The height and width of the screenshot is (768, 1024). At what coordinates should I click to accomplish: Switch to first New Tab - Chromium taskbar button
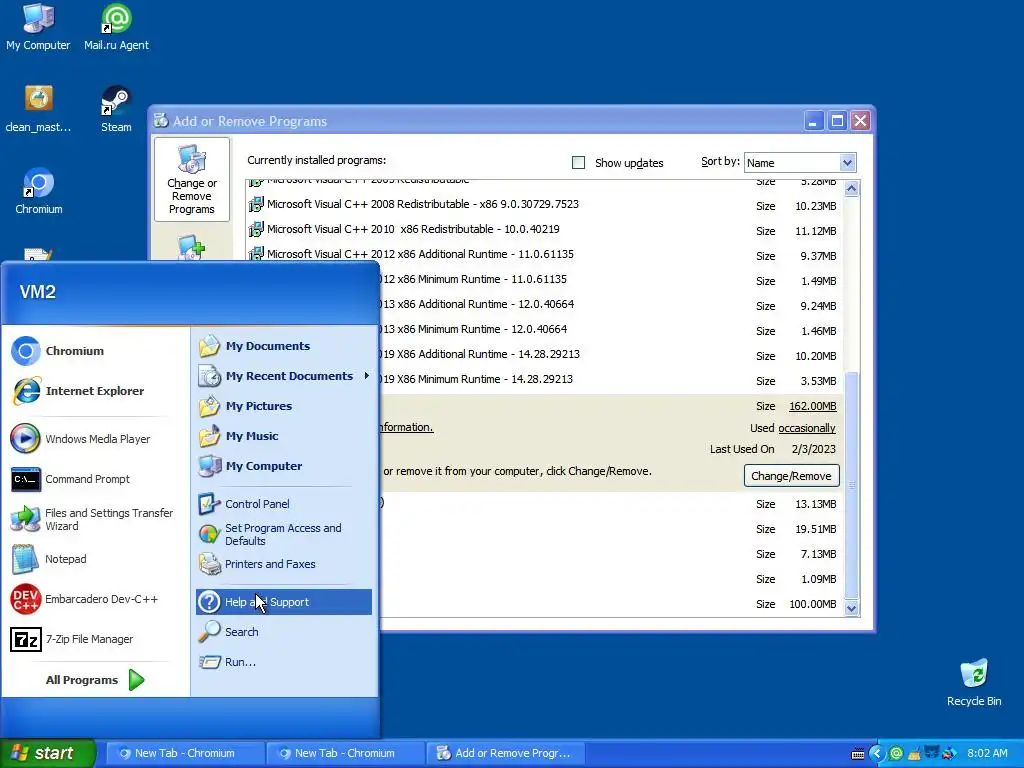pos(185,753)
